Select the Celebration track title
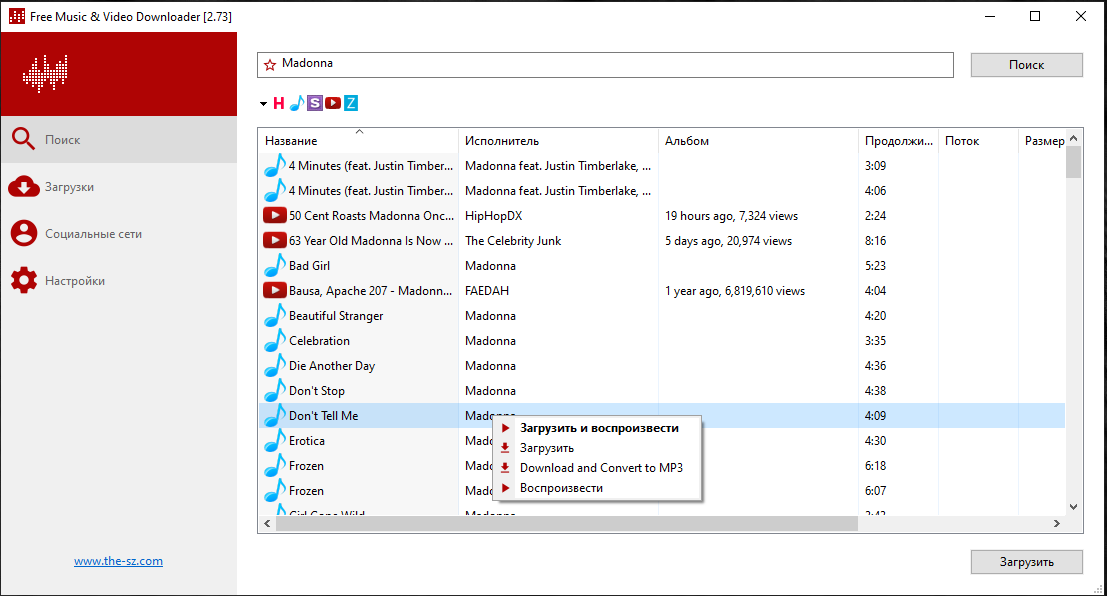Viewport: 1107px width, 596px height. [x=319, y=340]
